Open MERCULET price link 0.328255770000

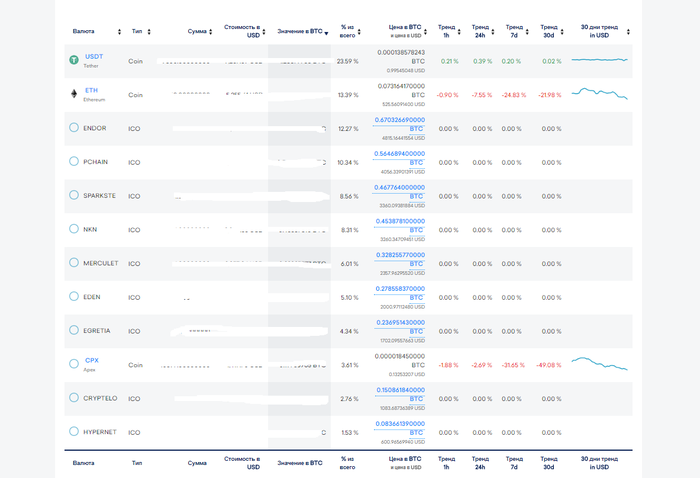[x=400, y=255]
